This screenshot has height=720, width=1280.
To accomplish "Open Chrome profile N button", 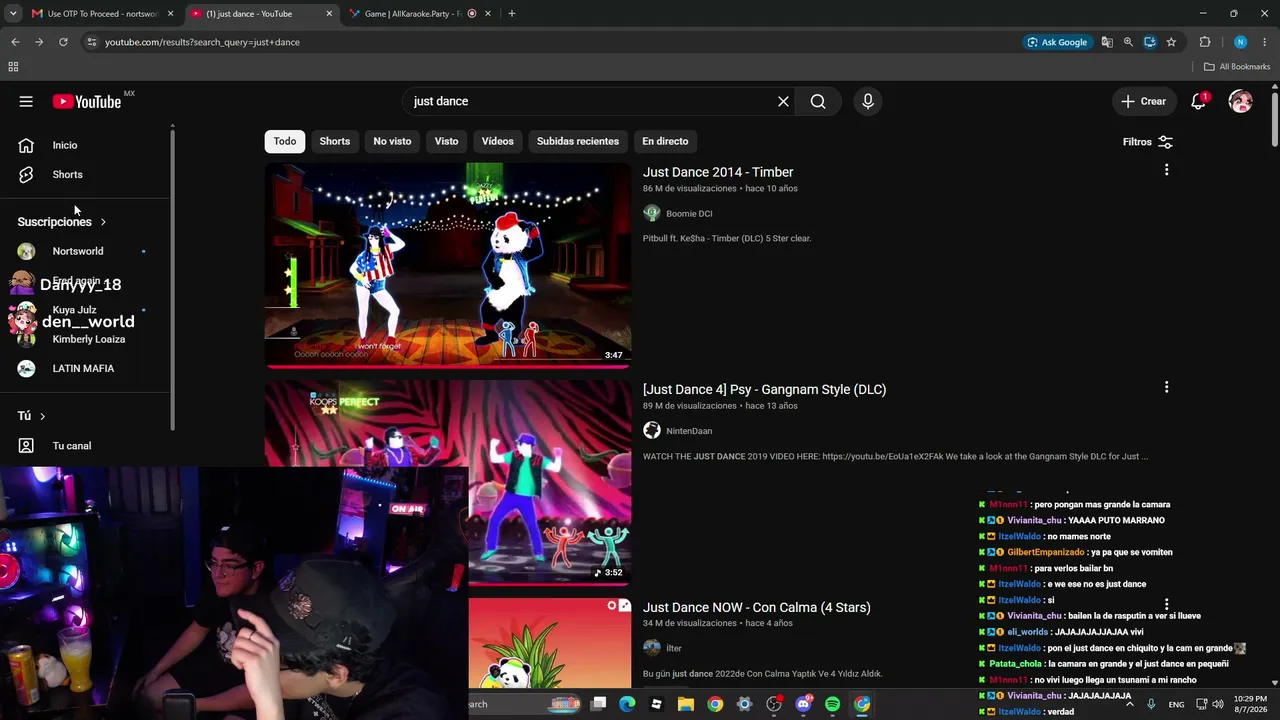I will tap(1240, 42).
